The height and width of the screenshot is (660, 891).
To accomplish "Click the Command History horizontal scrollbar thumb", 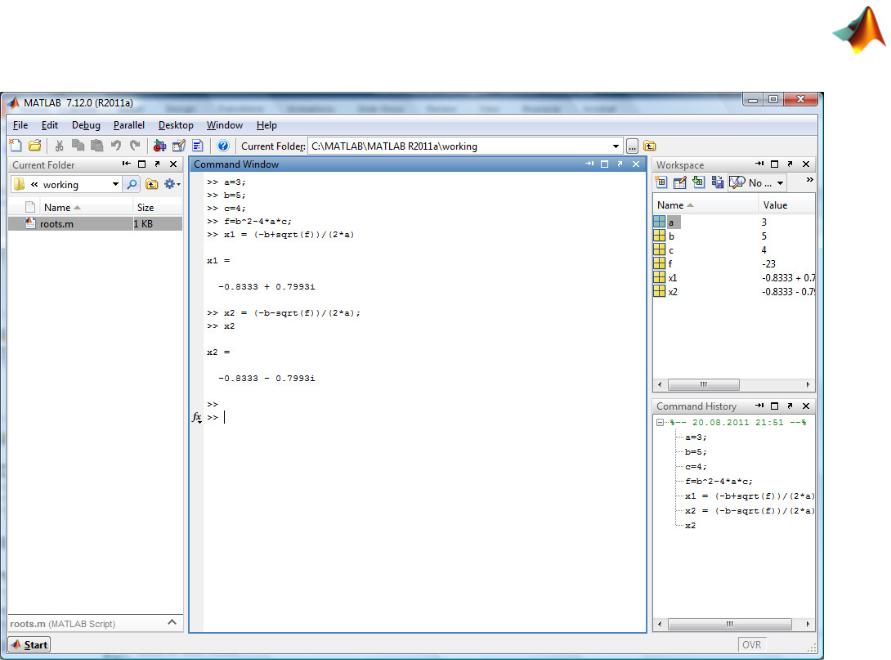I will point(730,624).
